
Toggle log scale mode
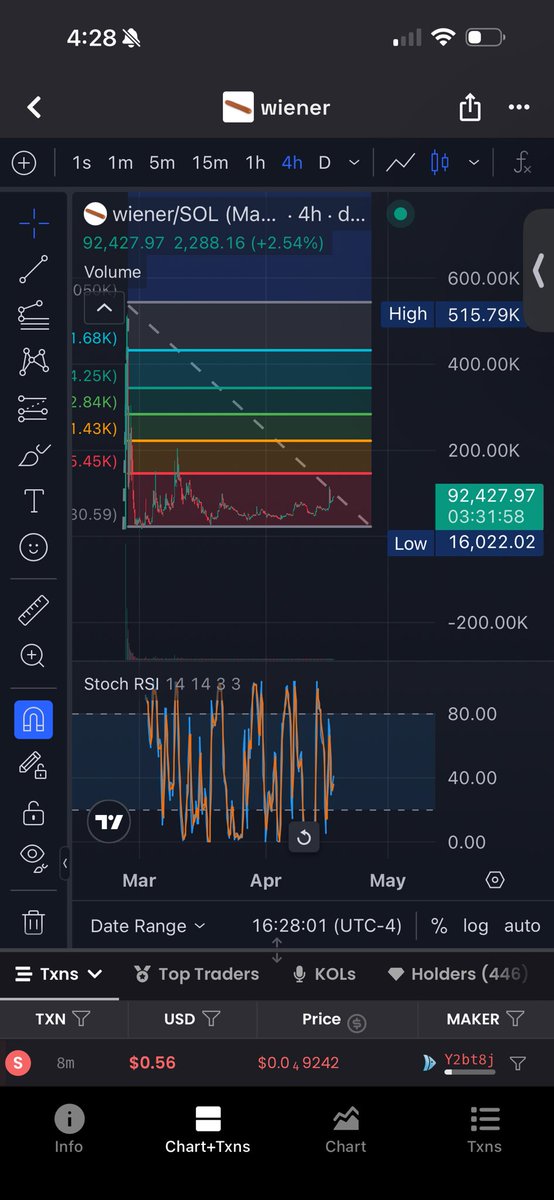(x=476, y=926)
